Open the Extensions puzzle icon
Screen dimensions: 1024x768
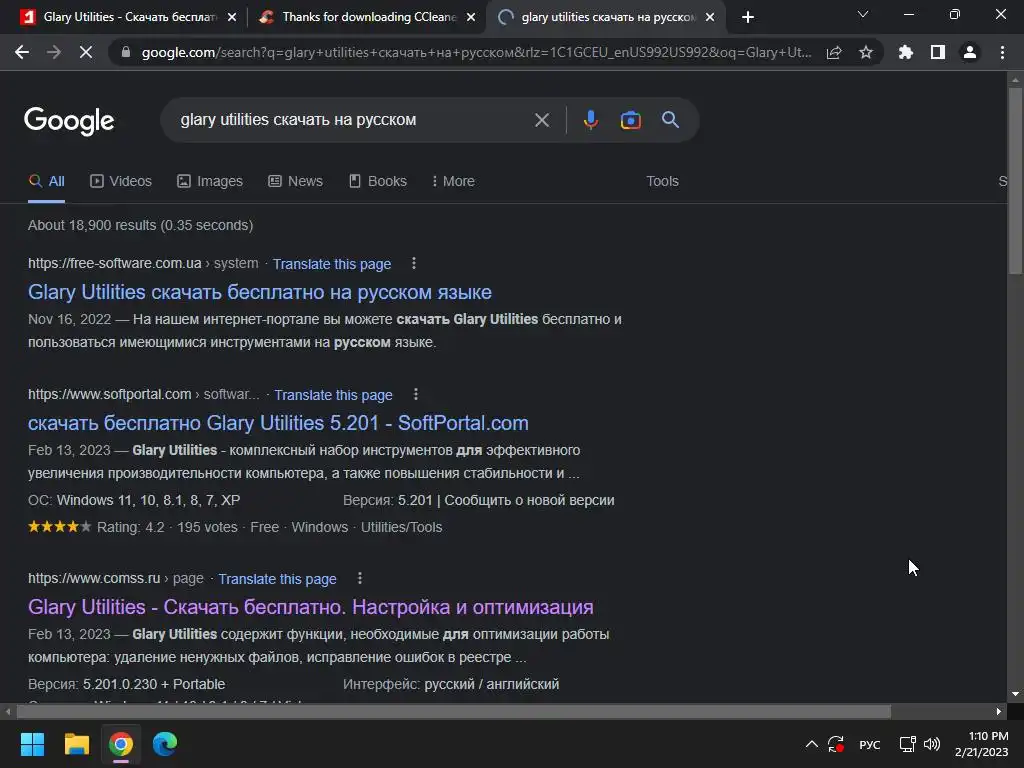click(905, 52)
